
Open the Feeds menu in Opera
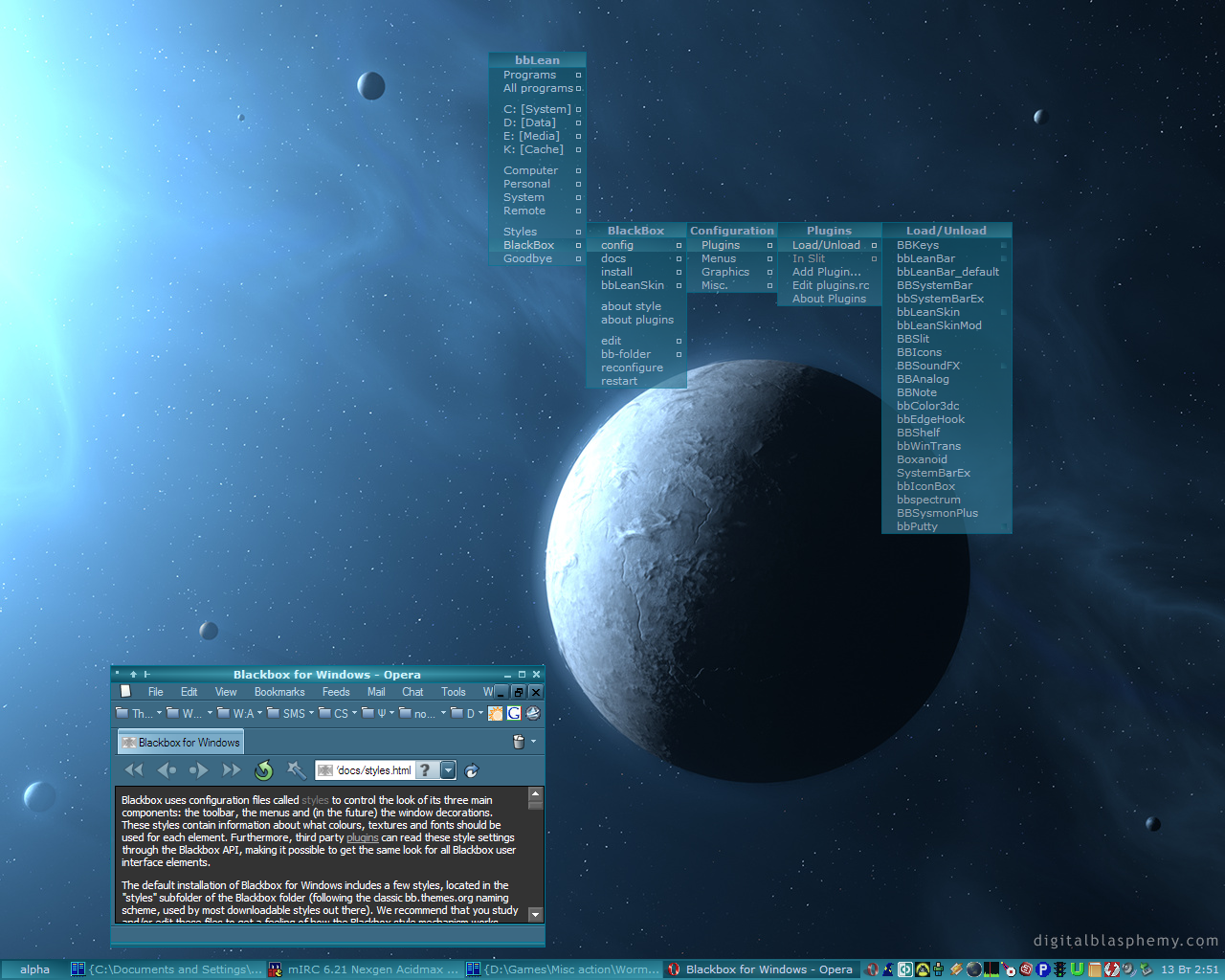336,692
